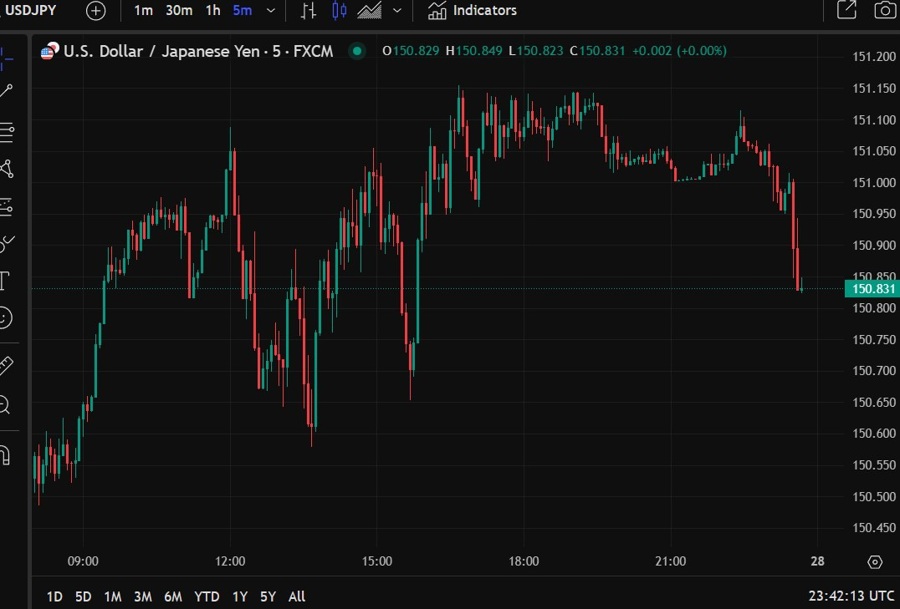This screenshot has width=900, height=609.
Task: Set date range to All
Action: (297, 596)
